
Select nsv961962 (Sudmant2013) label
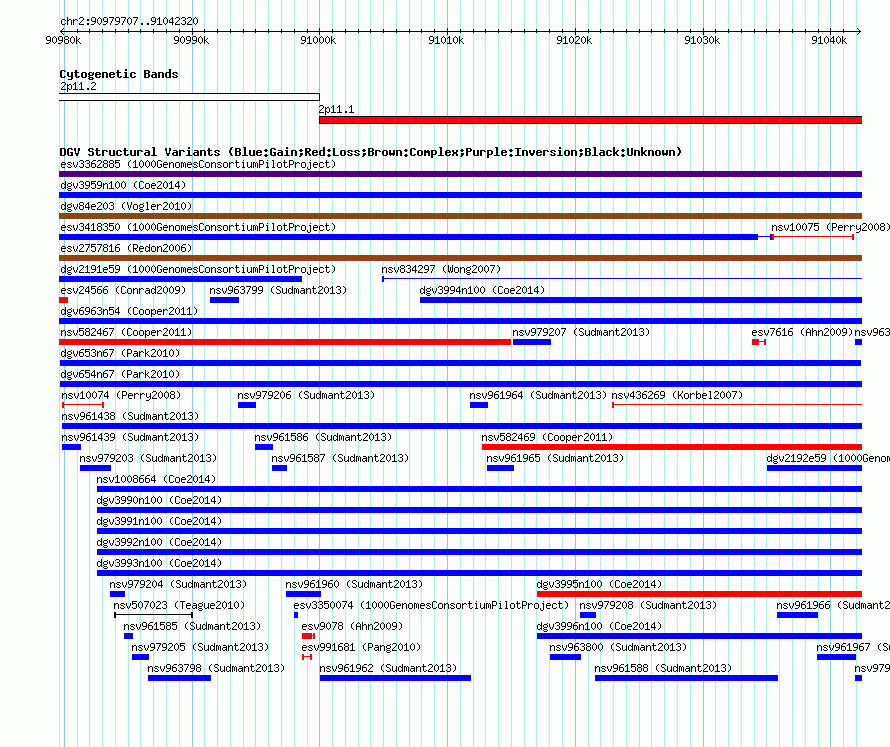[x=388, y=668]
